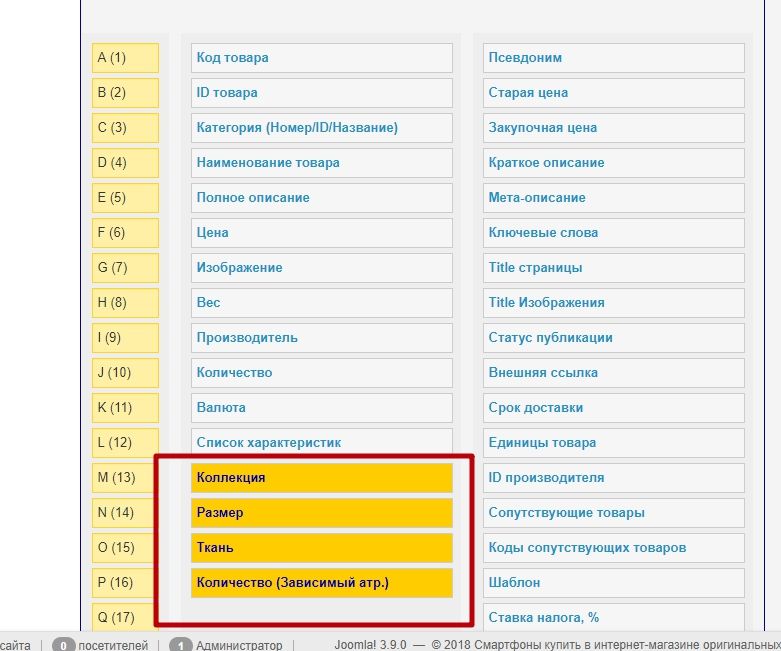Click the 'Администратор' counter badge
This screenshot has width=781, height=651.
pos(180,645)
